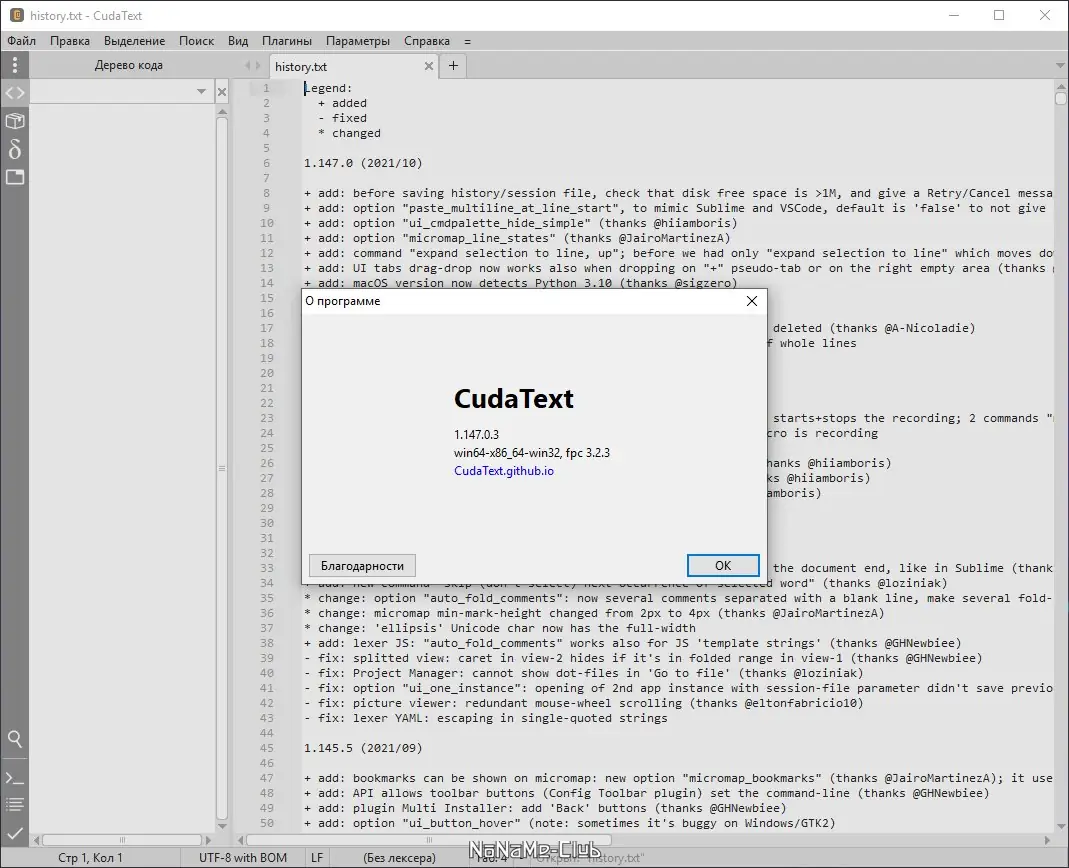Open the Вид menu
The height and width of the screenshot is (868, 1069).
238,41
